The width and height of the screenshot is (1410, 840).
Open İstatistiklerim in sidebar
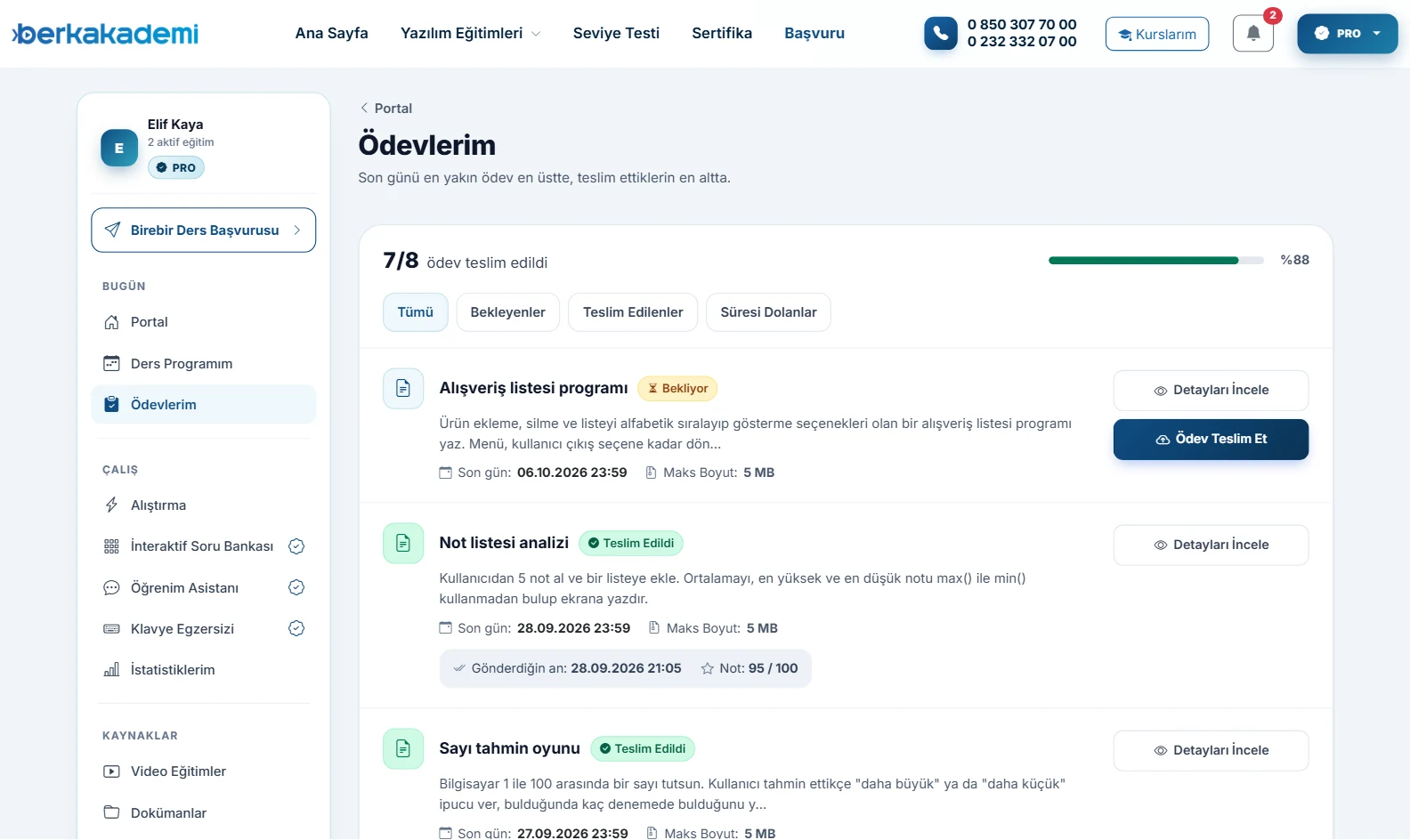tap(204, 670)
